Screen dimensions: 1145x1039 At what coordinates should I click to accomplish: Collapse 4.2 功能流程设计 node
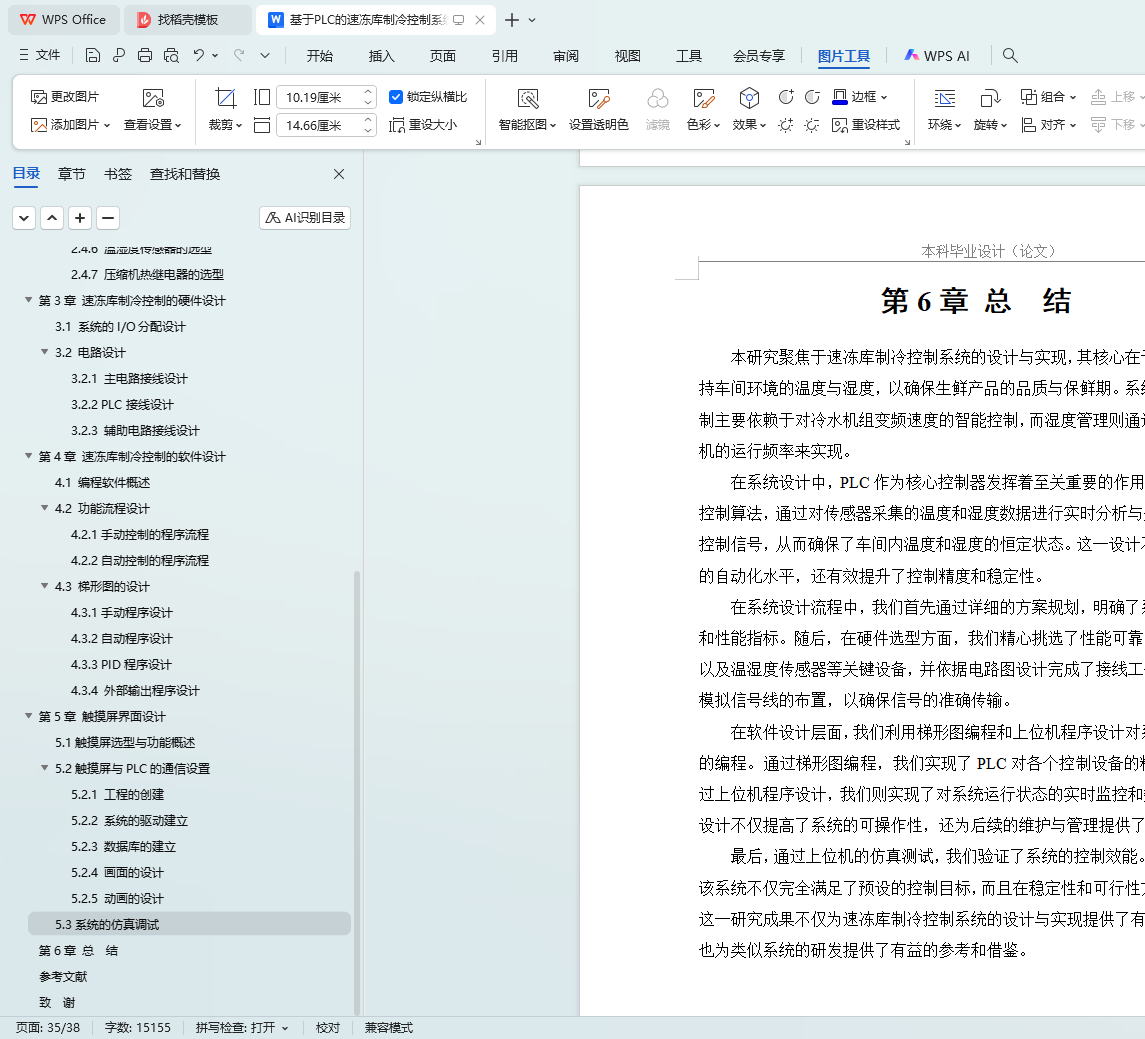coord(45,508)
